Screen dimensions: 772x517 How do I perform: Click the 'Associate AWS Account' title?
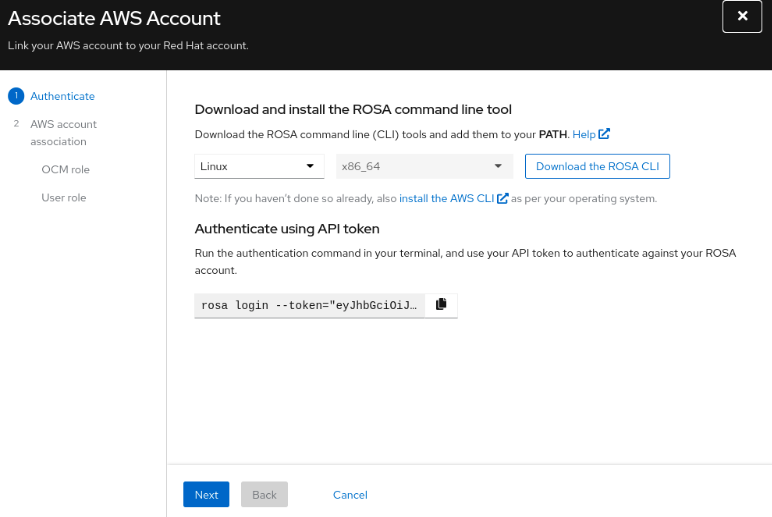(x=114, y=18)
